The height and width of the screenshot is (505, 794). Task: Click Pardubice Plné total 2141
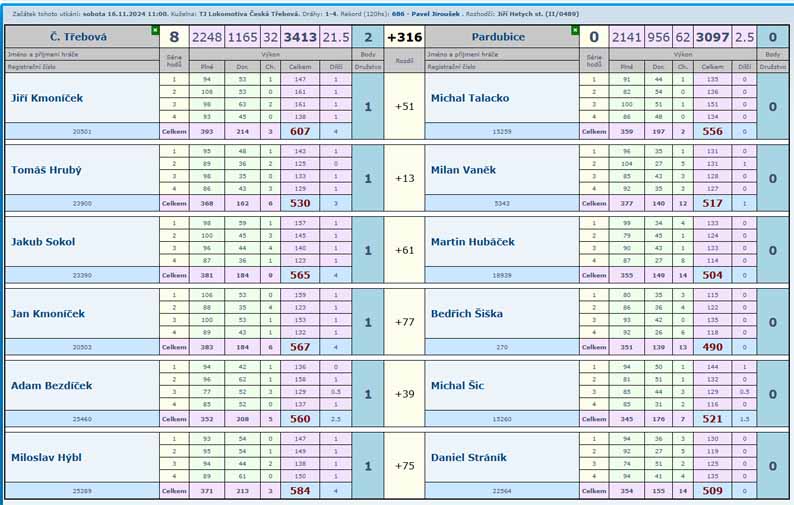tap(626, 37)
